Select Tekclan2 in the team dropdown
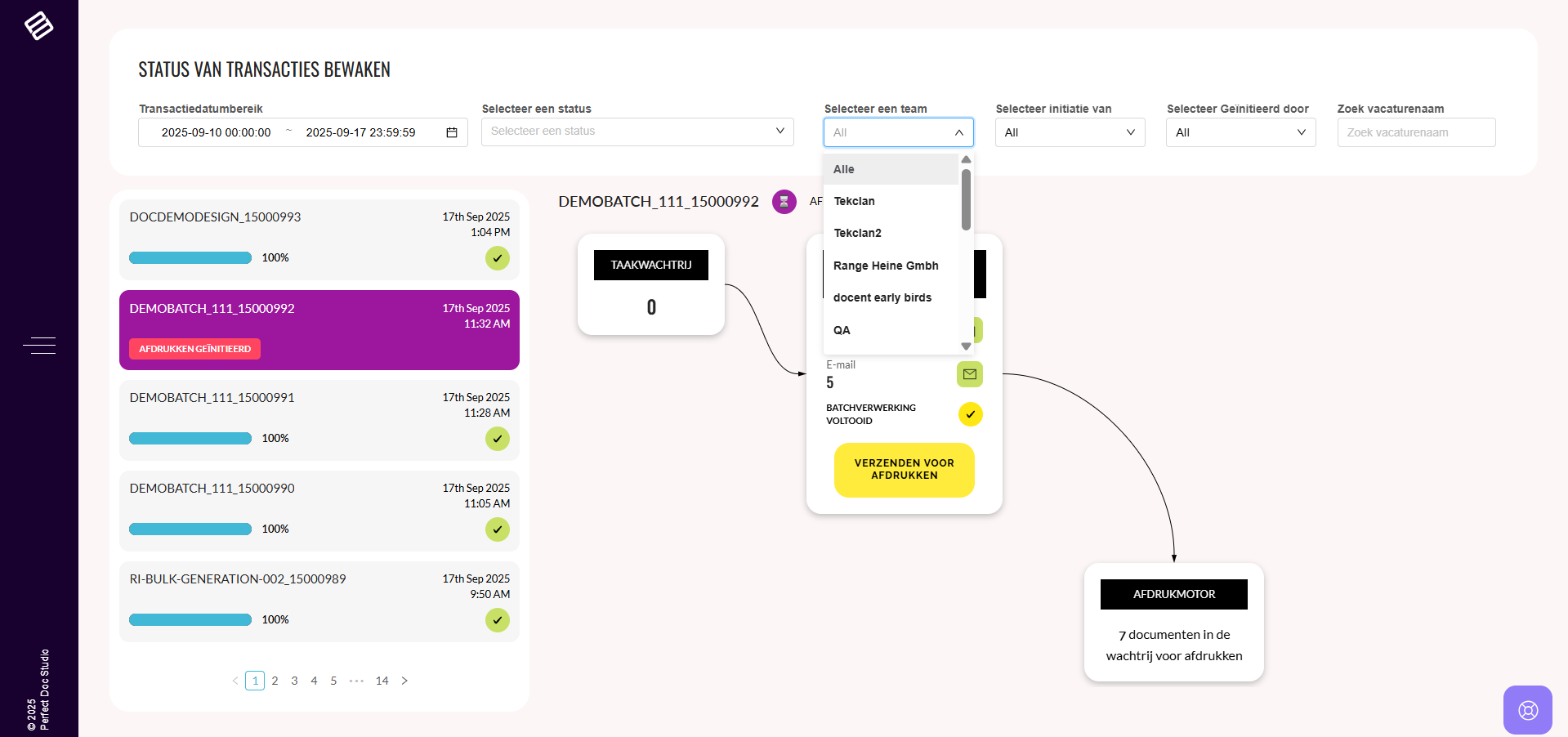The image size is (1568, 737). coord(857,233)
